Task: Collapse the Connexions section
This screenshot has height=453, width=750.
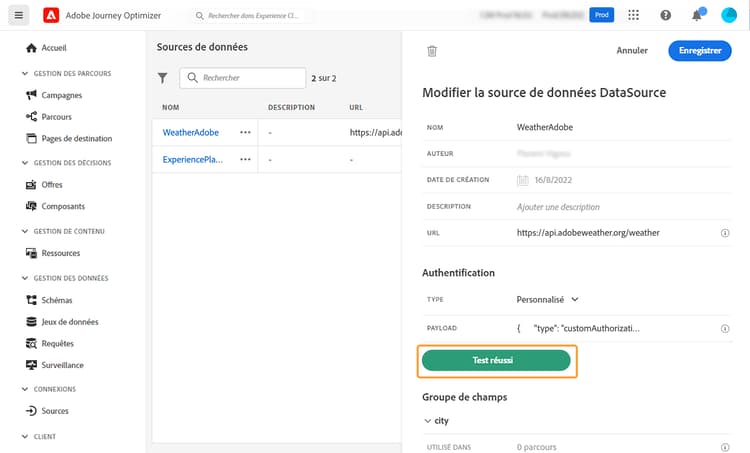Action: pyautogui.click(x=25, y=389)
